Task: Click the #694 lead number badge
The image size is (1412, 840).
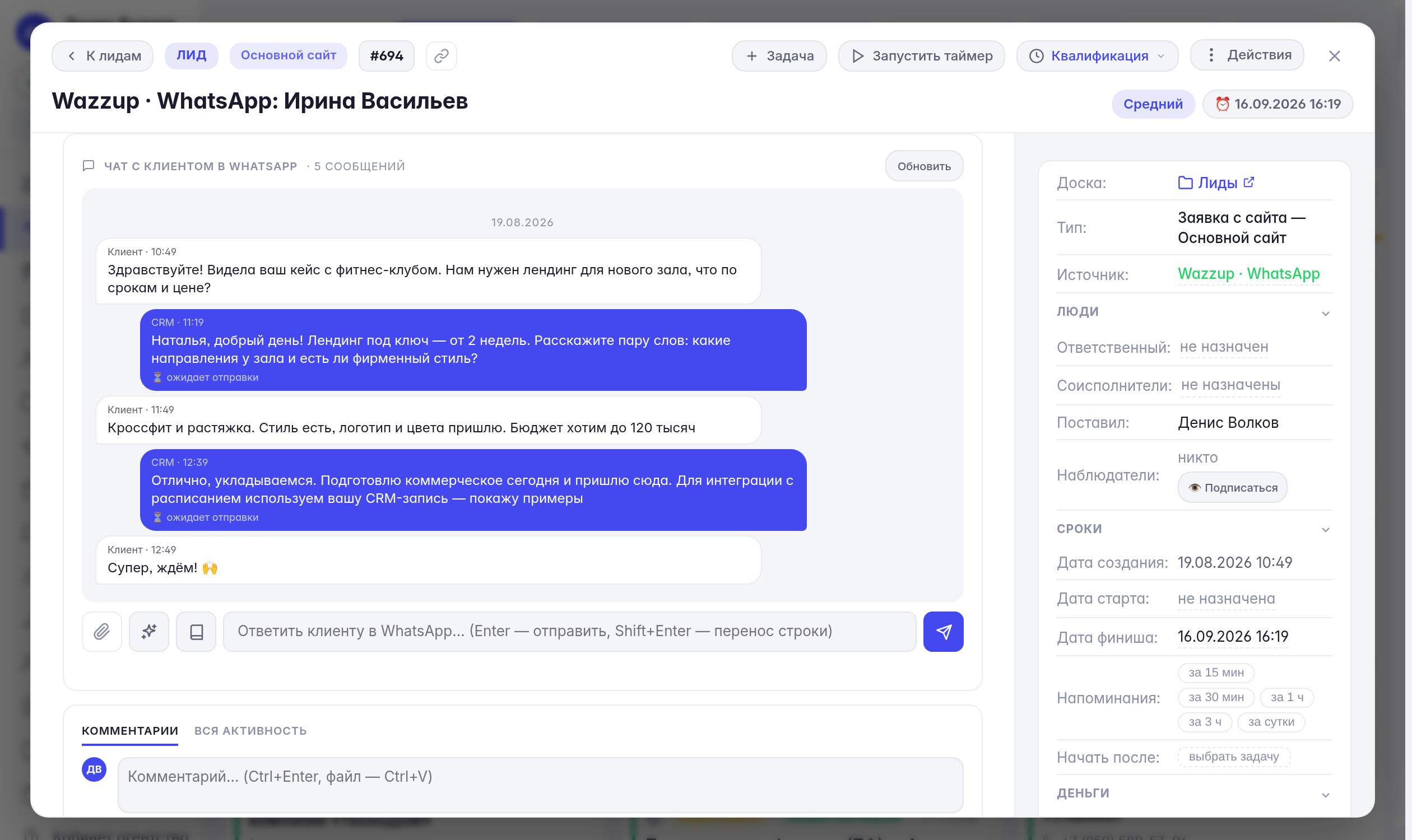Action: [386, 55]
